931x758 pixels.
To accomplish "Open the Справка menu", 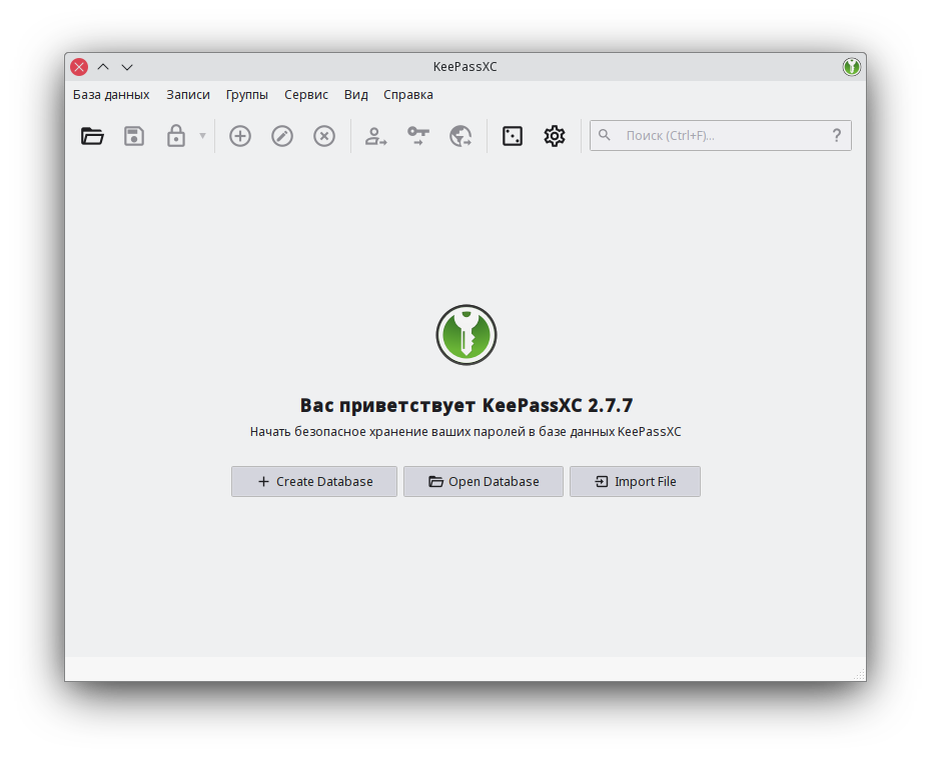I will [x=408, y=95].
